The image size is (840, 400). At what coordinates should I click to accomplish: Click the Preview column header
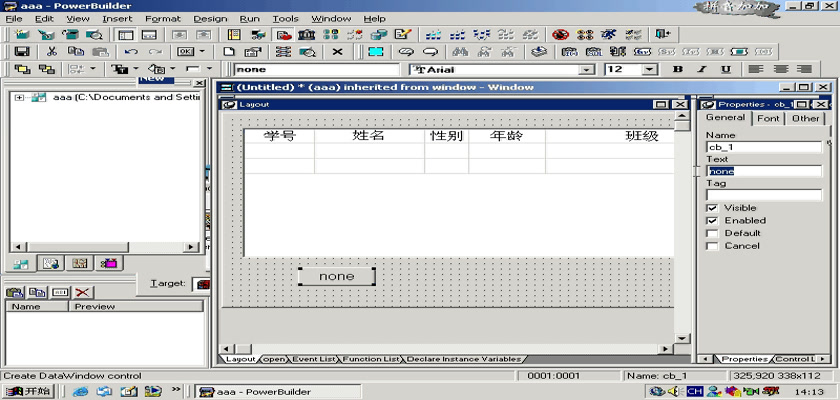click(136, 307)
